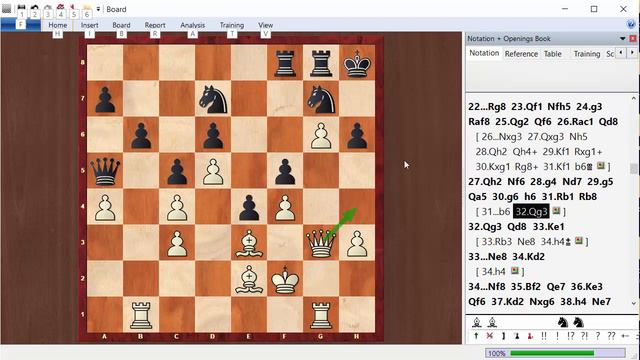
Task: Click the black queen on a5
Action: click(x=105, y=171)
